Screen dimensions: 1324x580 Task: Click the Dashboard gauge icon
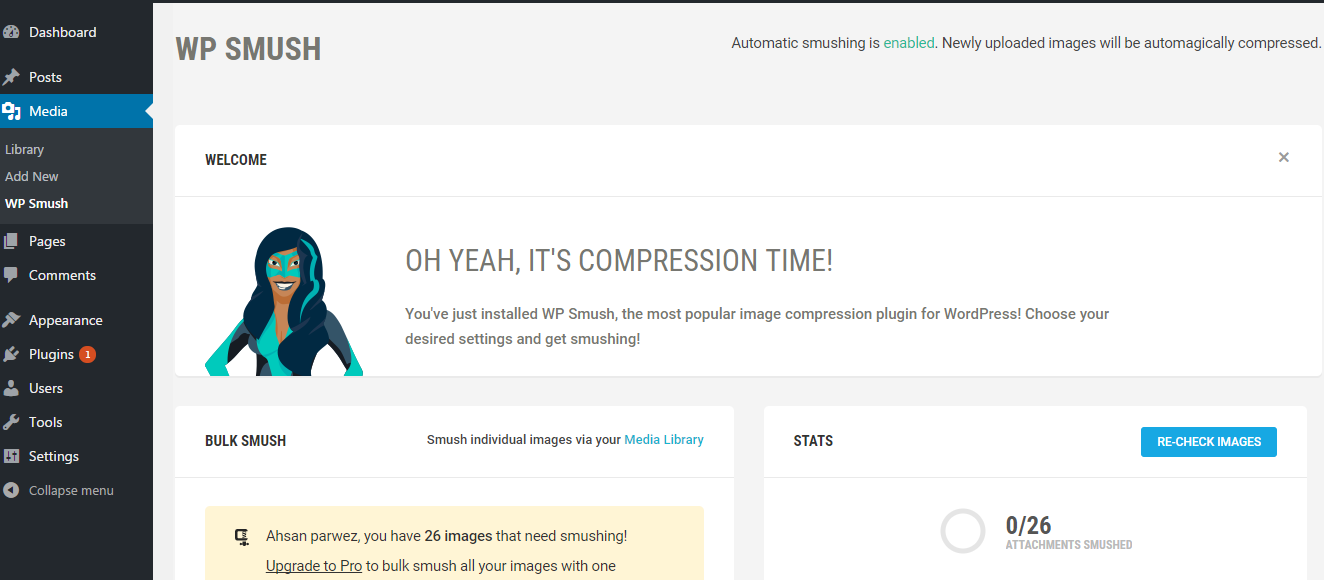coord(11,32)
